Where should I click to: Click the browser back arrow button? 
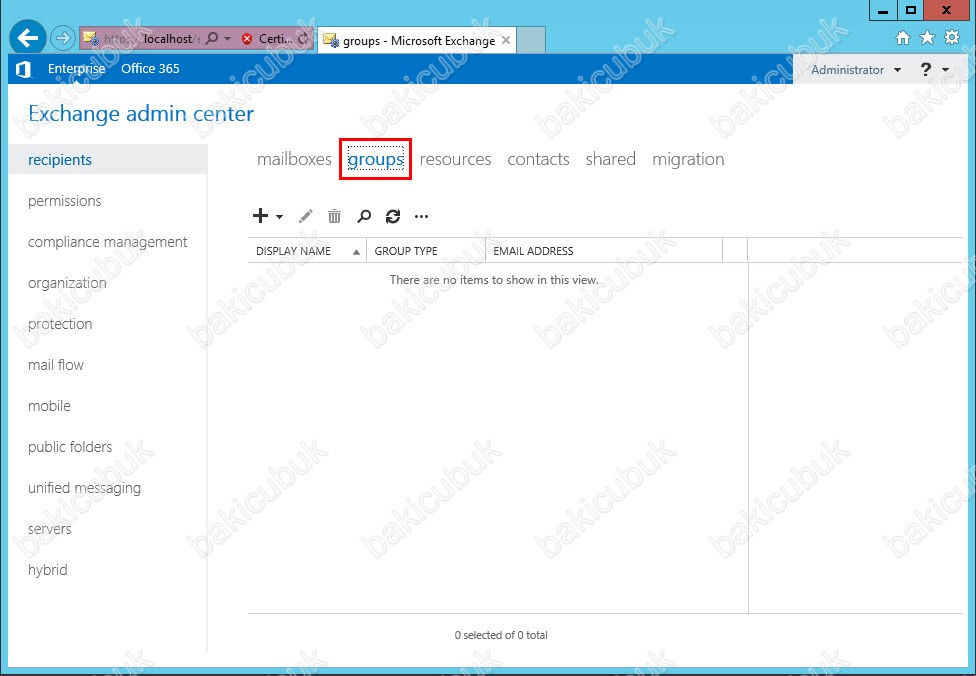pyautogui.click(x=27, y=38)
